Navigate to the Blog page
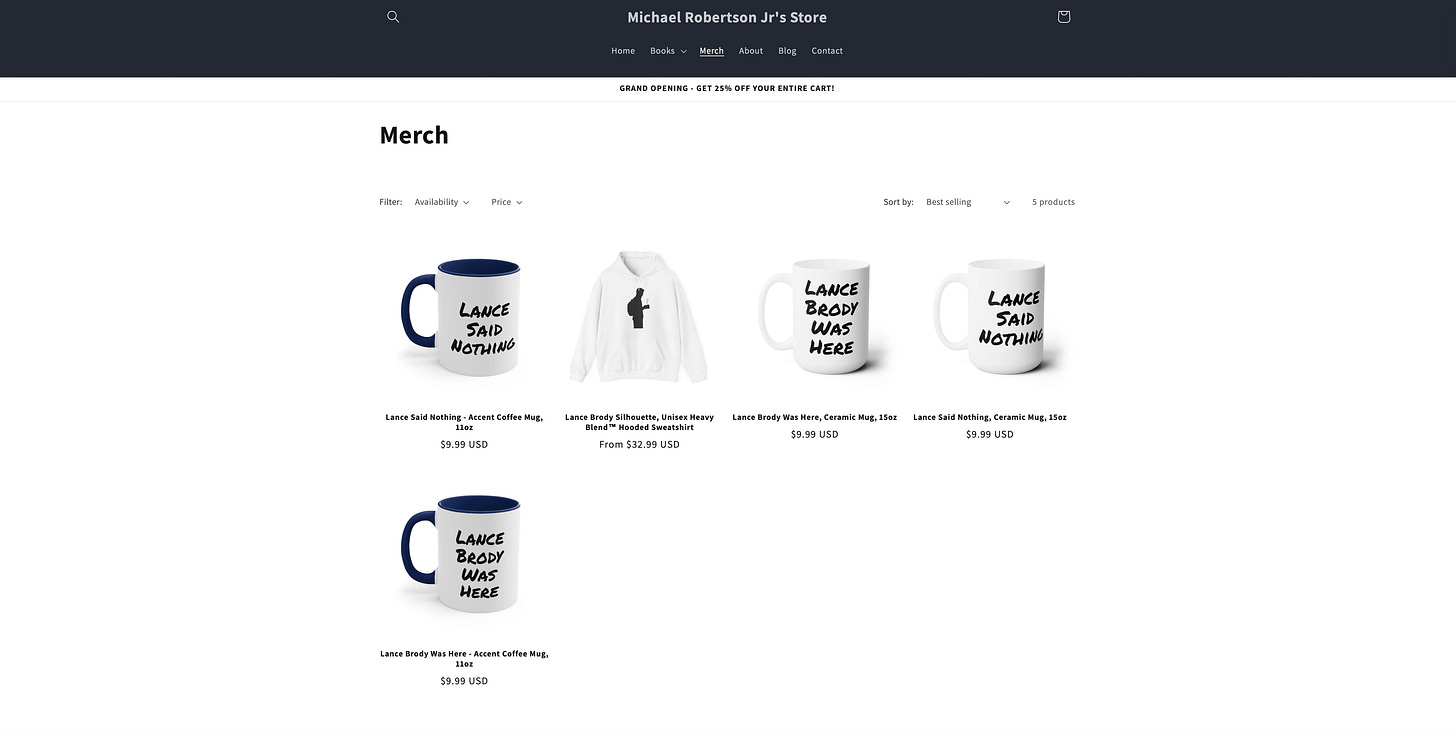The image size is (1456, 731). click(787, 51)
